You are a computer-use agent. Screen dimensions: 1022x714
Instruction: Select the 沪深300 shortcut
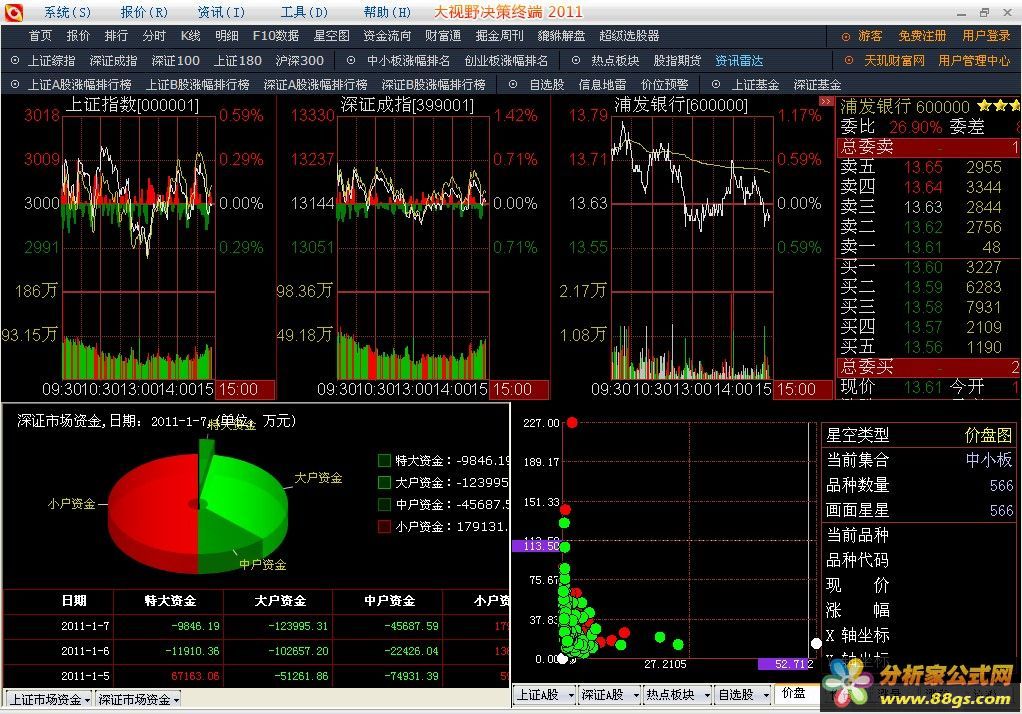300,61
